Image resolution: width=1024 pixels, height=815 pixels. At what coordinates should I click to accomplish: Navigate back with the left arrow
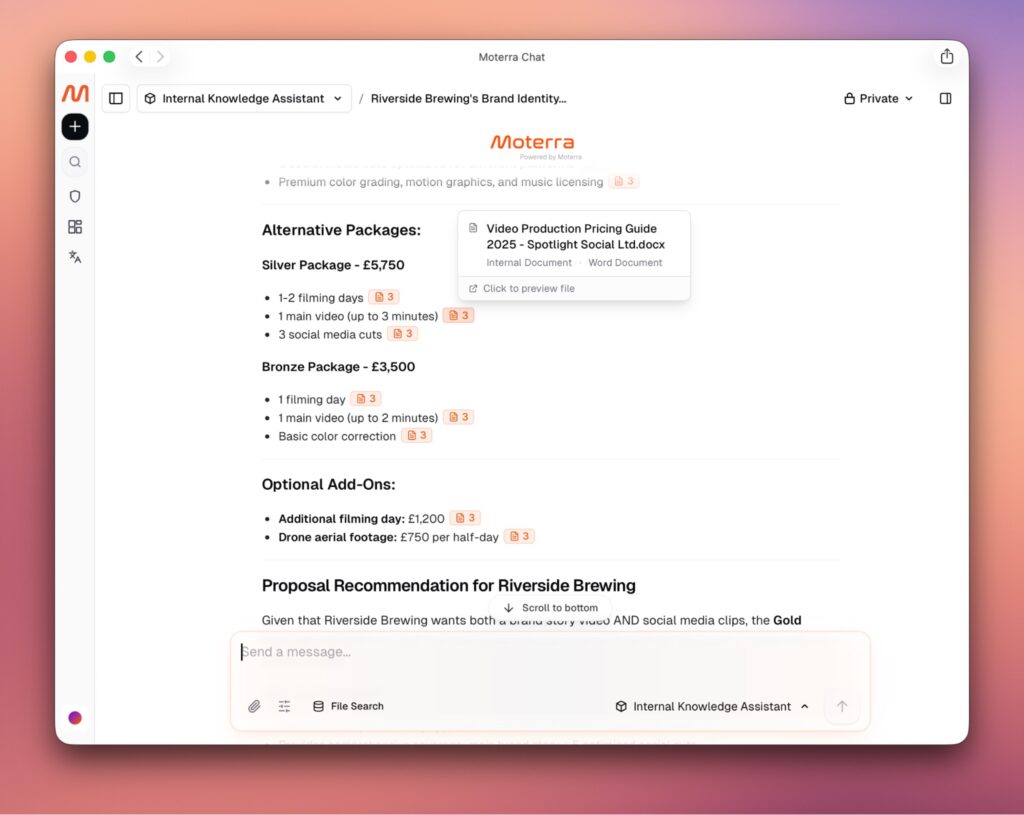point(139,57)
